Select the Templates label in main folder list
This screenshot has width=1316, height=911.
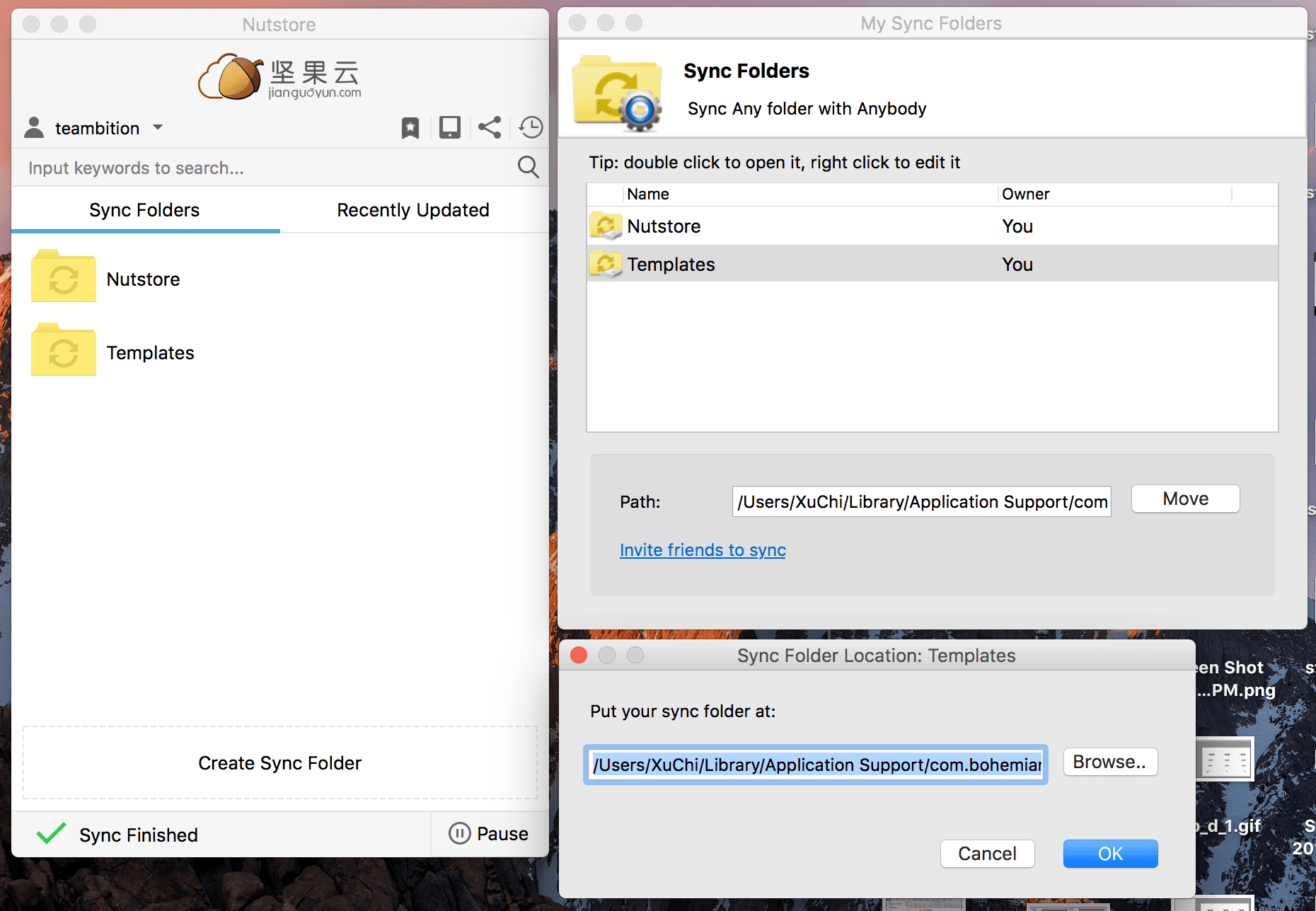(x=151, y=353)
